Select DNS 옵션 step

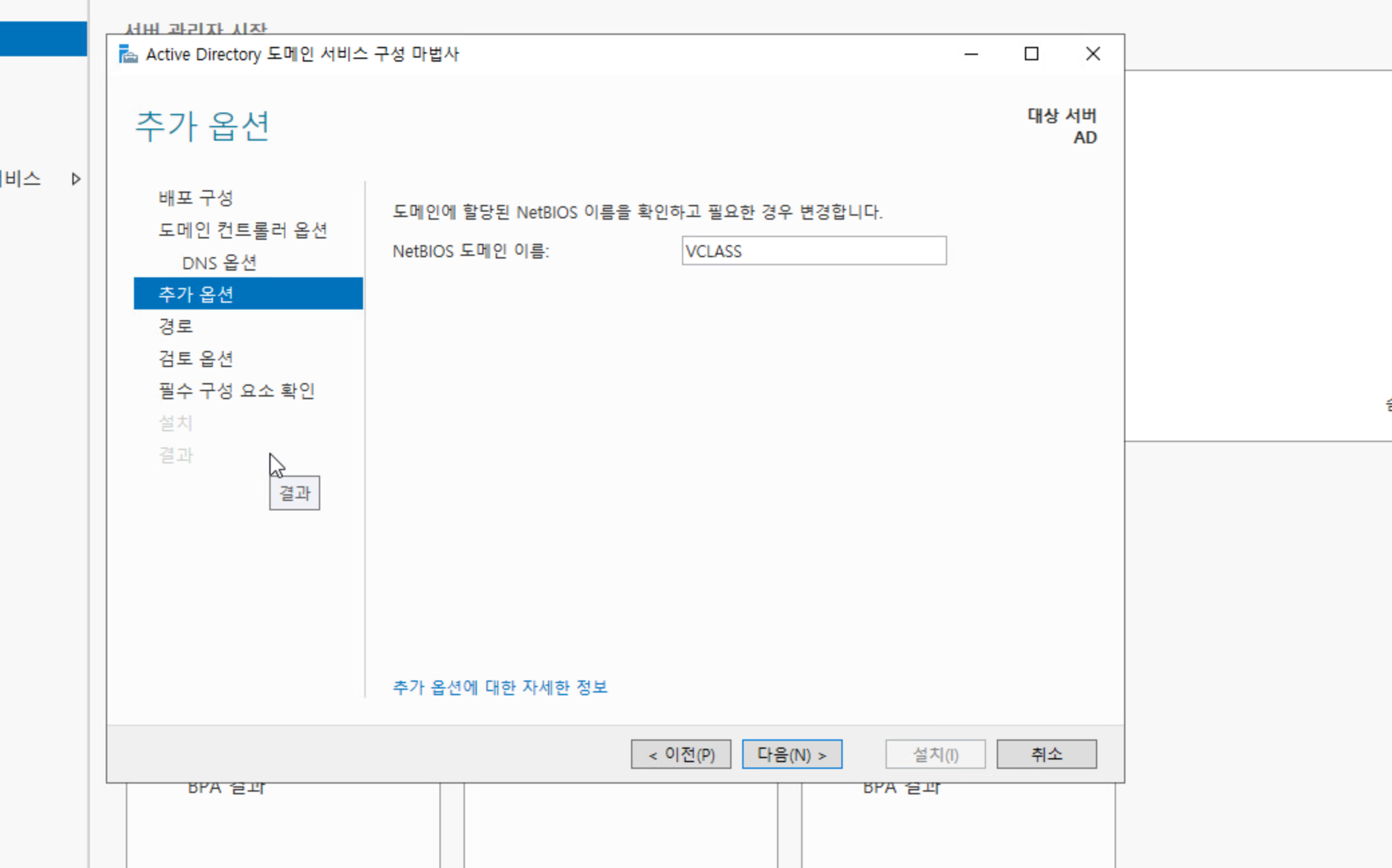coord(219,263)
